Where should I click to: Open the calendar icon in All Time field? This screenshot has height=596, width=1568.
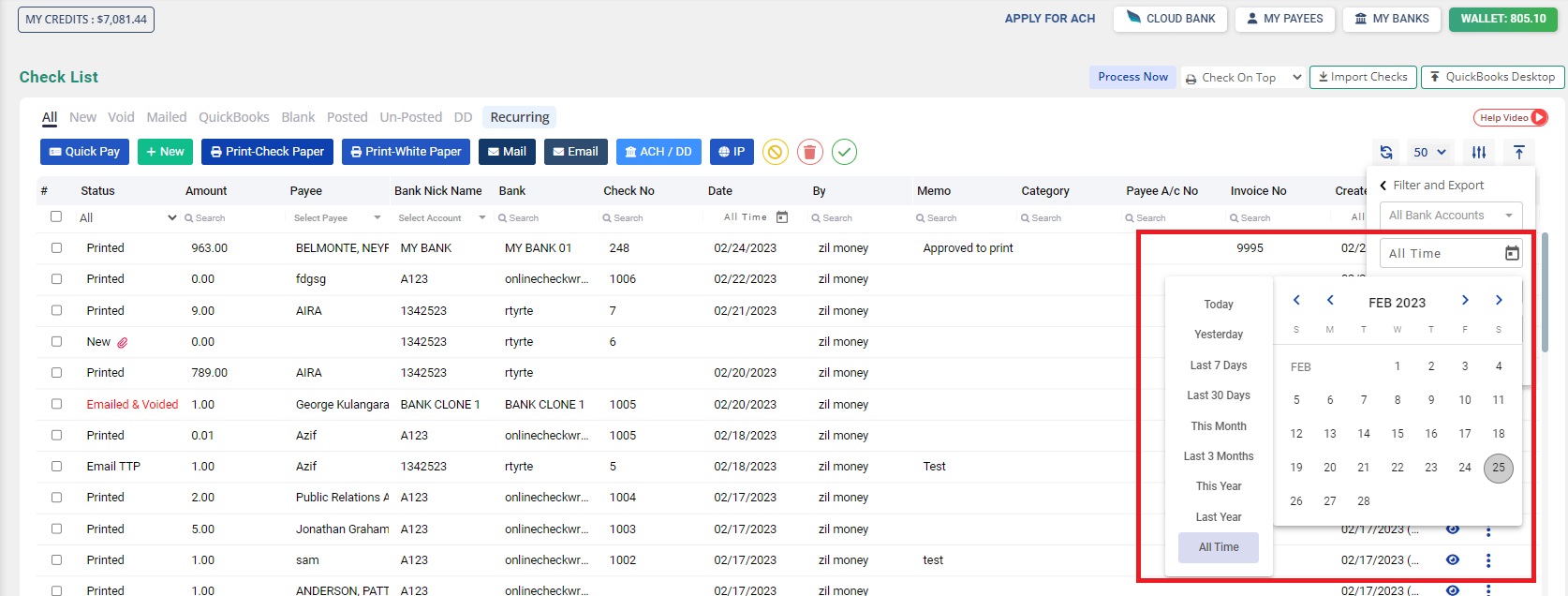[1511, 253]
